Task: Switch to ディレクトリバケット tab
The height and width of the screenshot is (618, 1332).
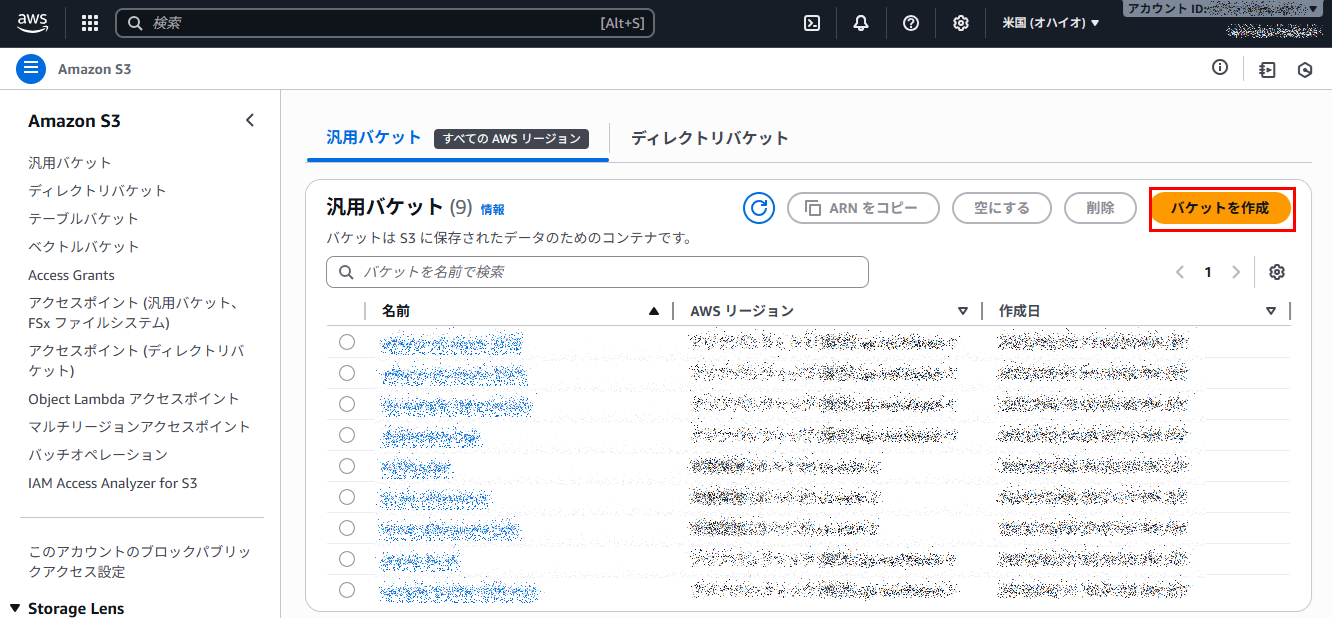Action: tap(709, 138)
